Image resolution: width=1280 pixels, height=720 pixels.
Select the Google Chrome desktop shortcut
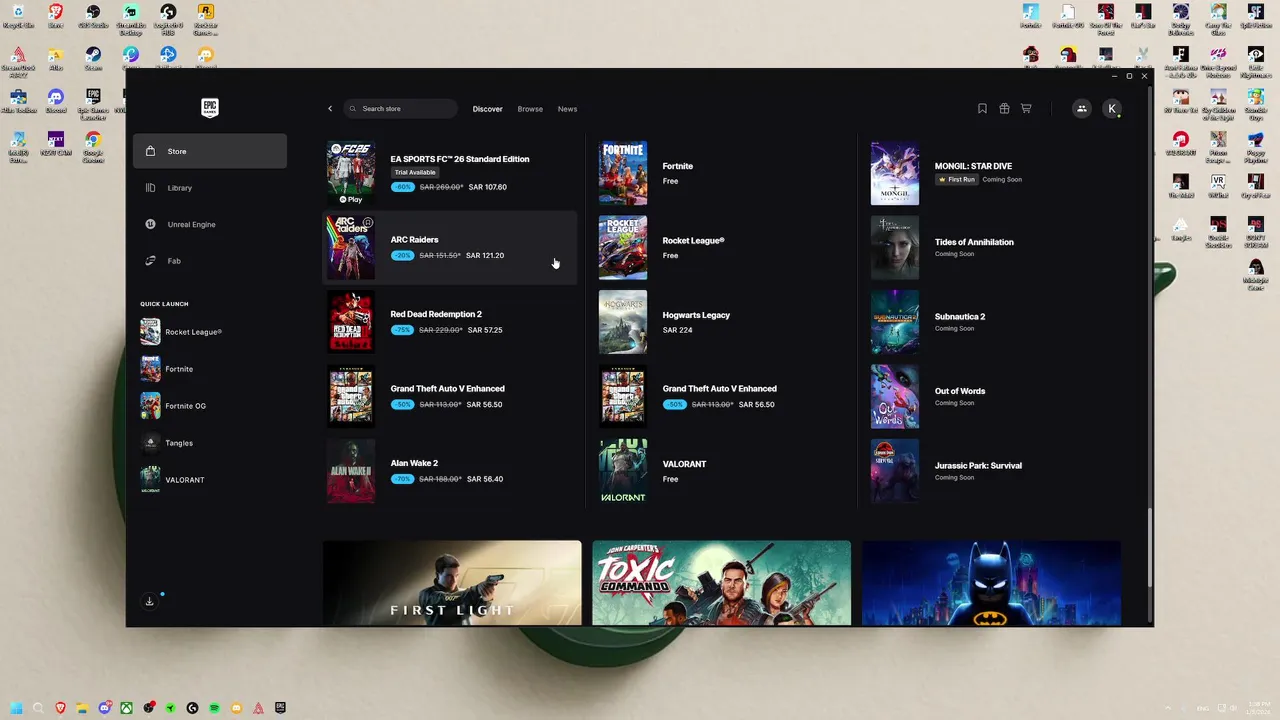[x=93, y=147]
